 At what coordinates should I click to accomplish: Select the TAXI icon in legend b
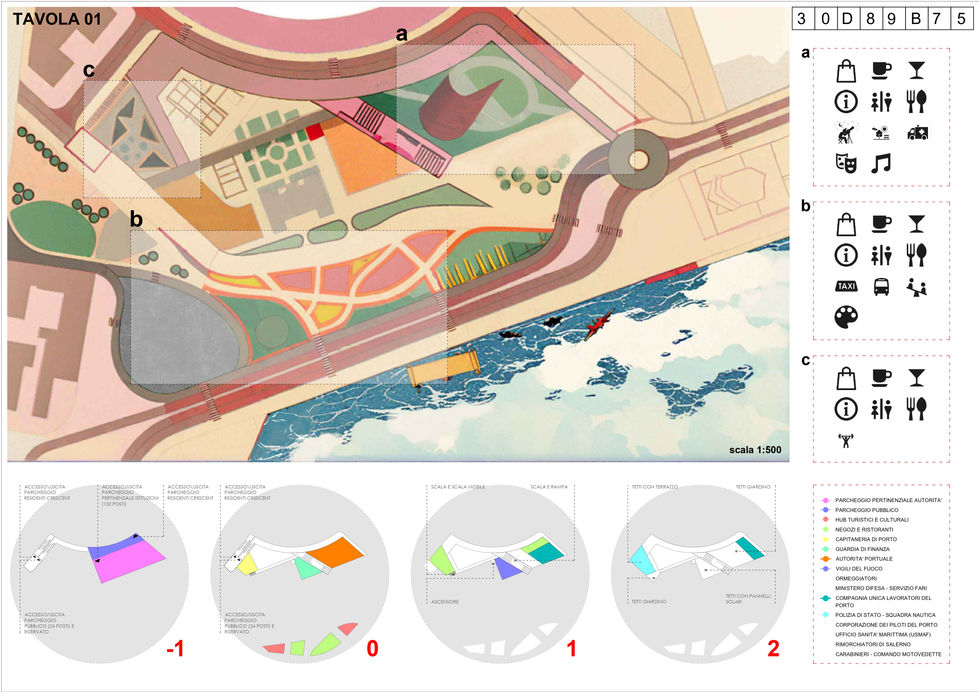(847, 285)
